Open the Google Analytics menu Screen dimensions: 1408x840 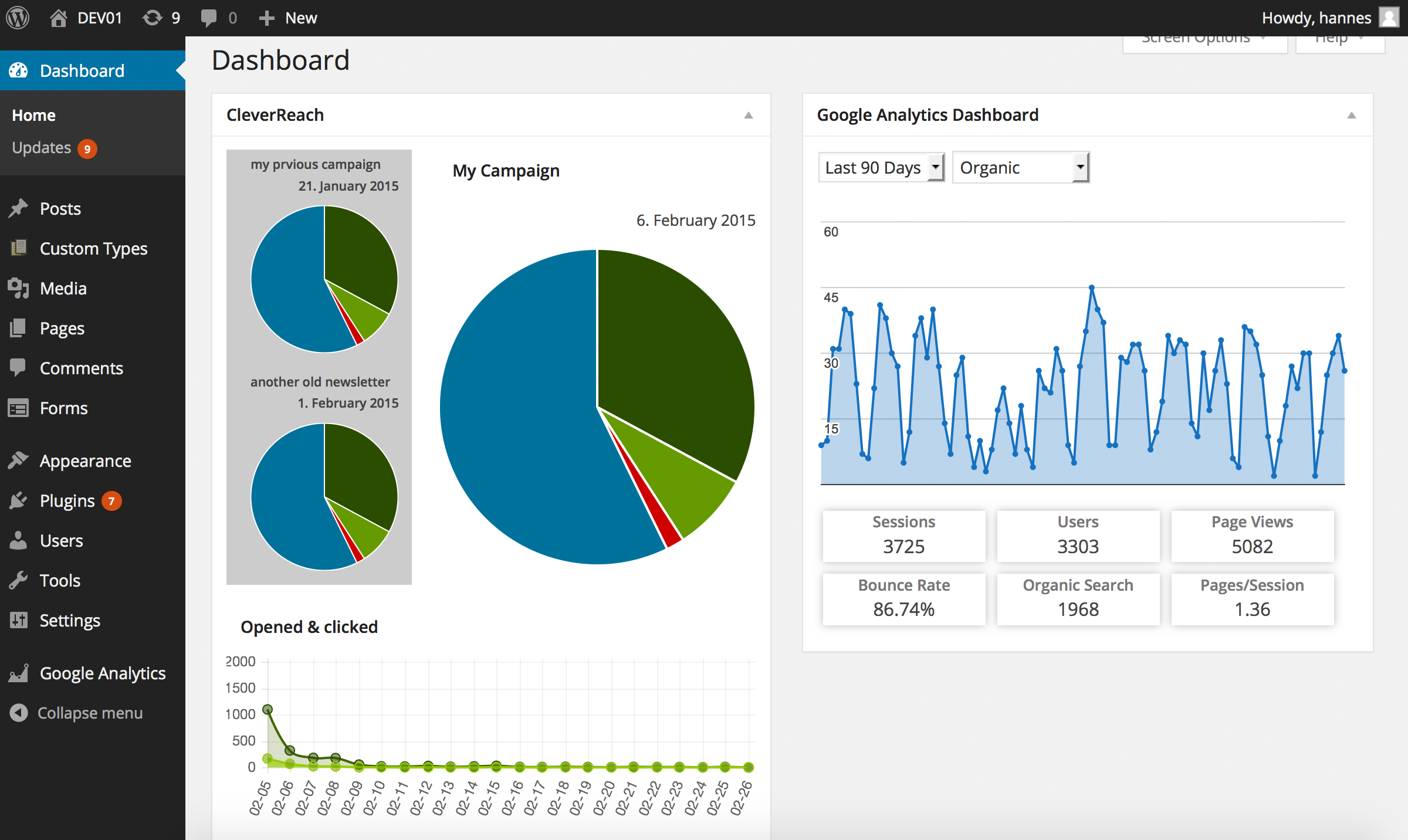point(93,673)
